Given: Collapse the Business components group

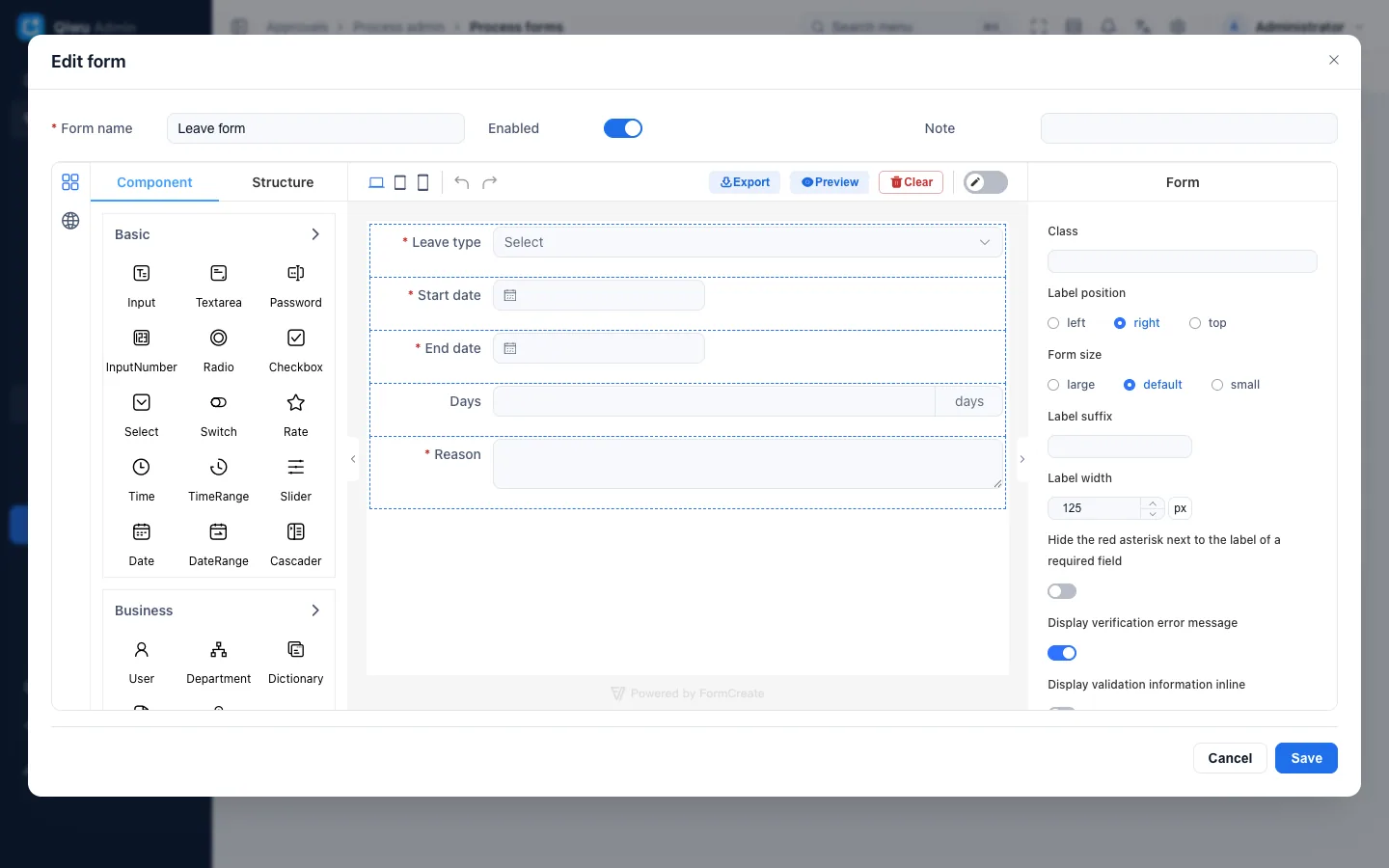Looking at the screenshot, I should click(315, 610).
